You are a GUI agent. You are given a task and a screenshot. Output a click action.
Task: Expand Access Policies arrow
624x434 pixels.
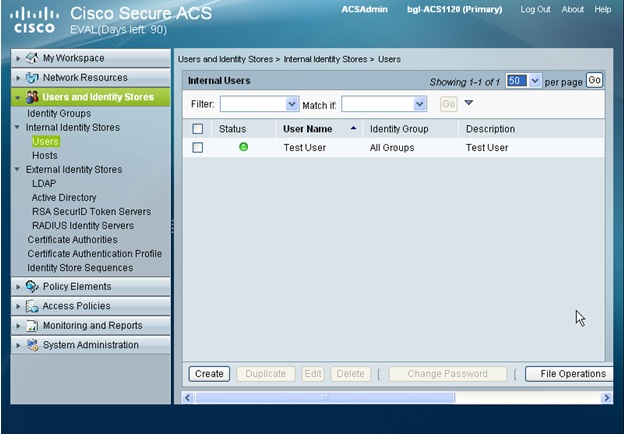pyautogui.click(x=18, y=306)
